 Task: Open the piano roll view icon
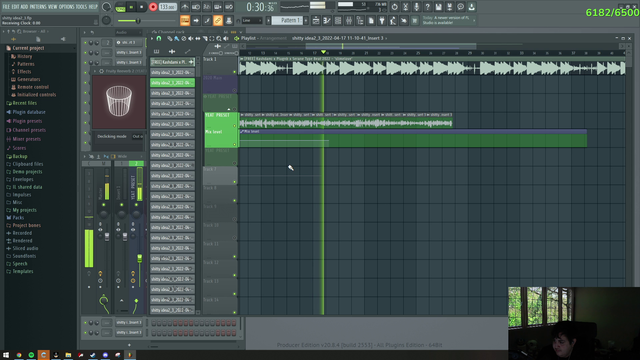(327, 20)
